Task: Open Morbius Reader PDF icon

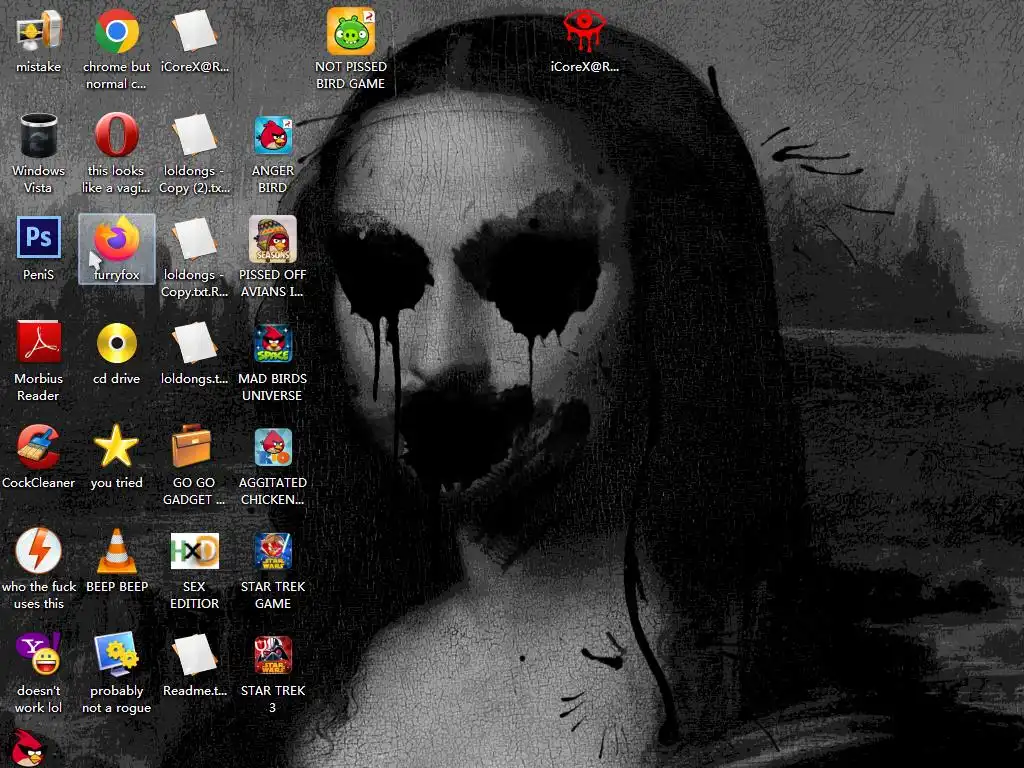Action: 39,342
